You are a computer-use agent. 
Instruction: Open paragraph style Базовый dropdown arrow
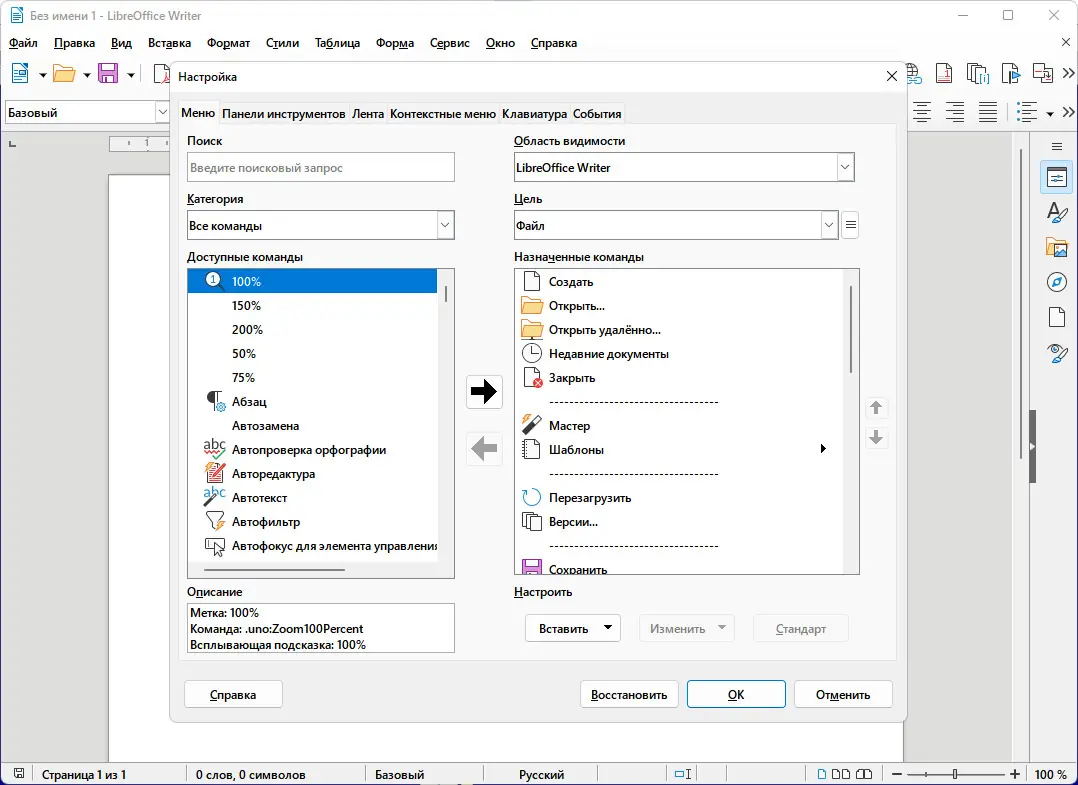click(x=162, y=112)
